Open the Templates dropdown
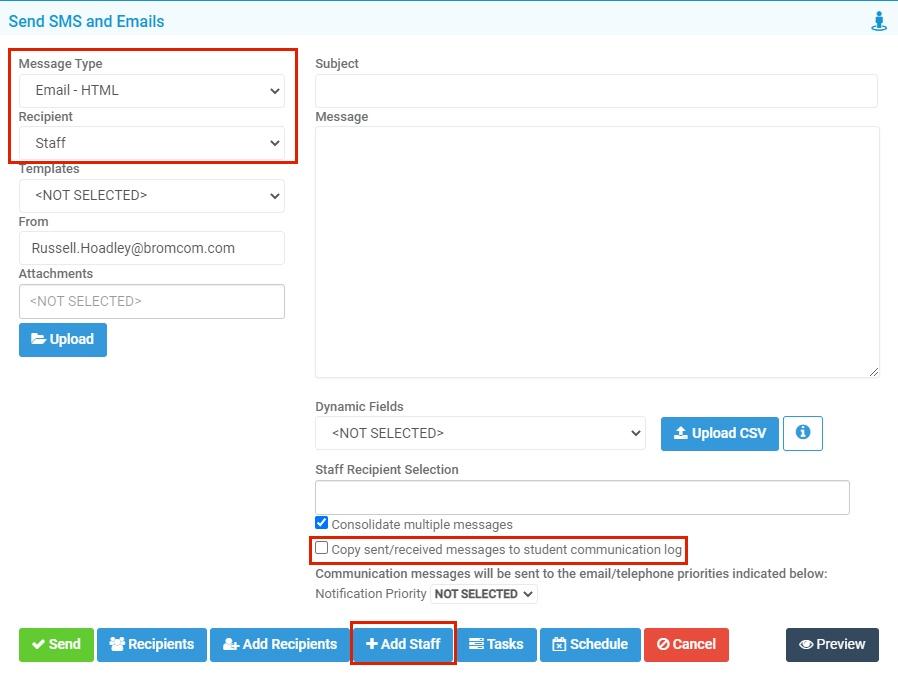Screen dimensions: 898x678 (152, 195)
